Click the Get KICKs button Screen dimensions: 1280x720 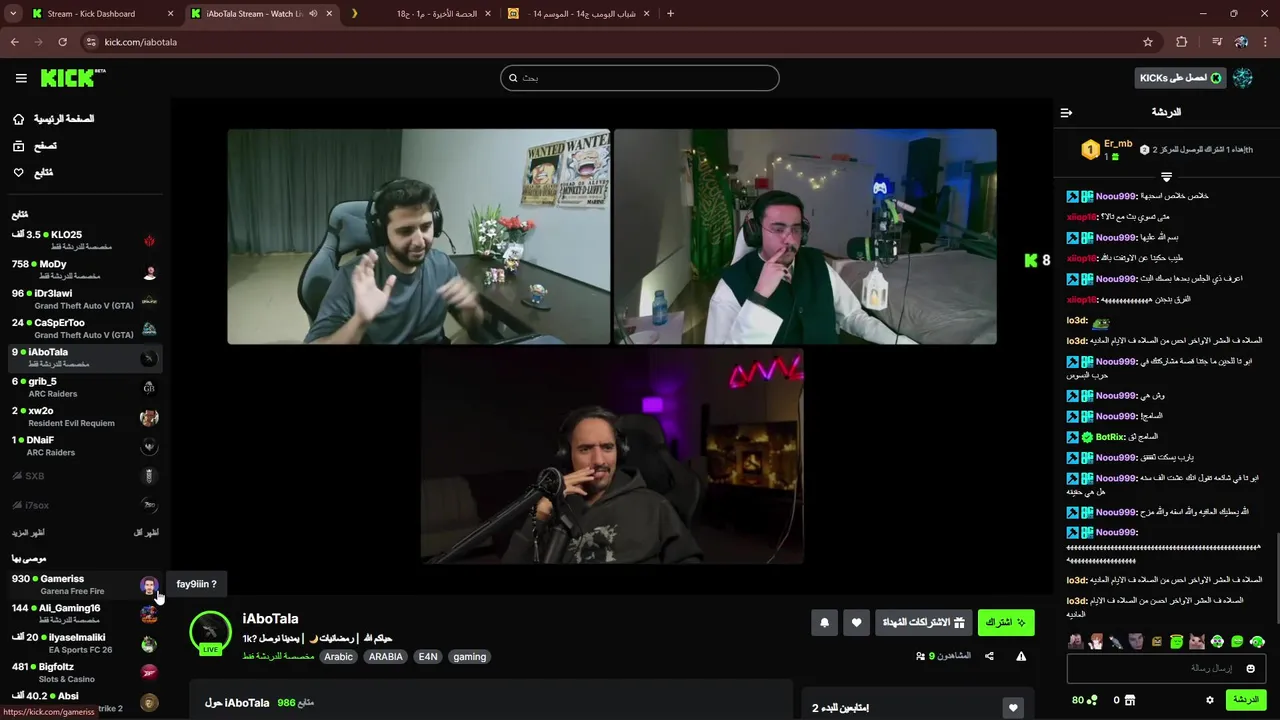pyautogui.click(x=1180, y=78)
